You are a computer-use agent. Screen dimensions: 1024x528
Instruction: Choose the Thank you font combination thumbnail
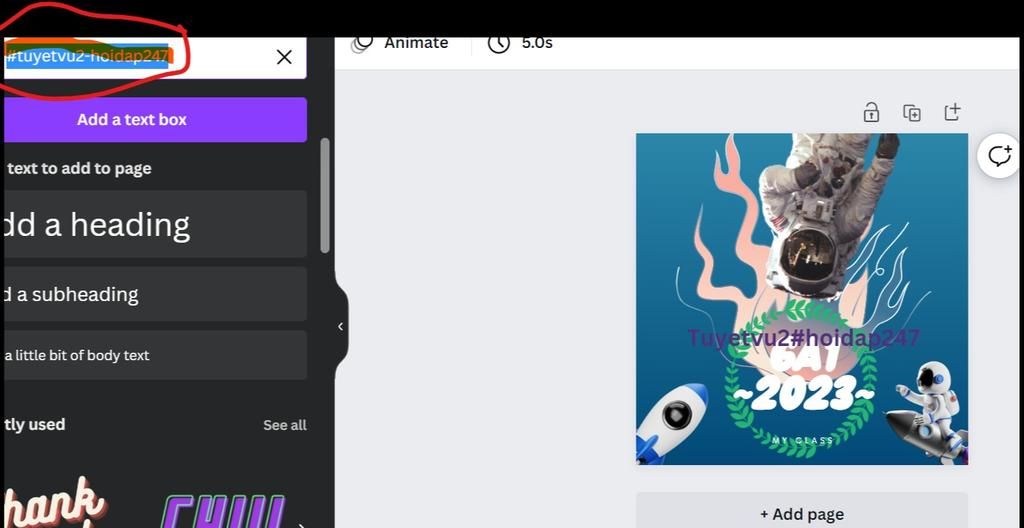(55, 503)
